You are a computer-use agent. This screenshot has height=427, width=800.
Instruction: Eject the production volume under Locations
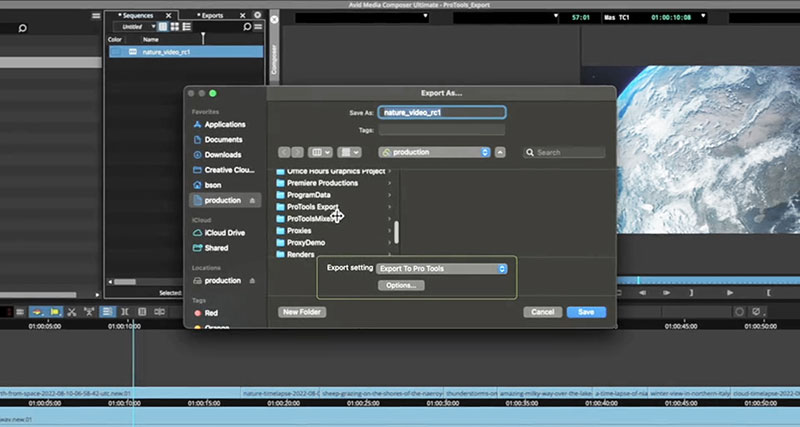click(252, 281)
